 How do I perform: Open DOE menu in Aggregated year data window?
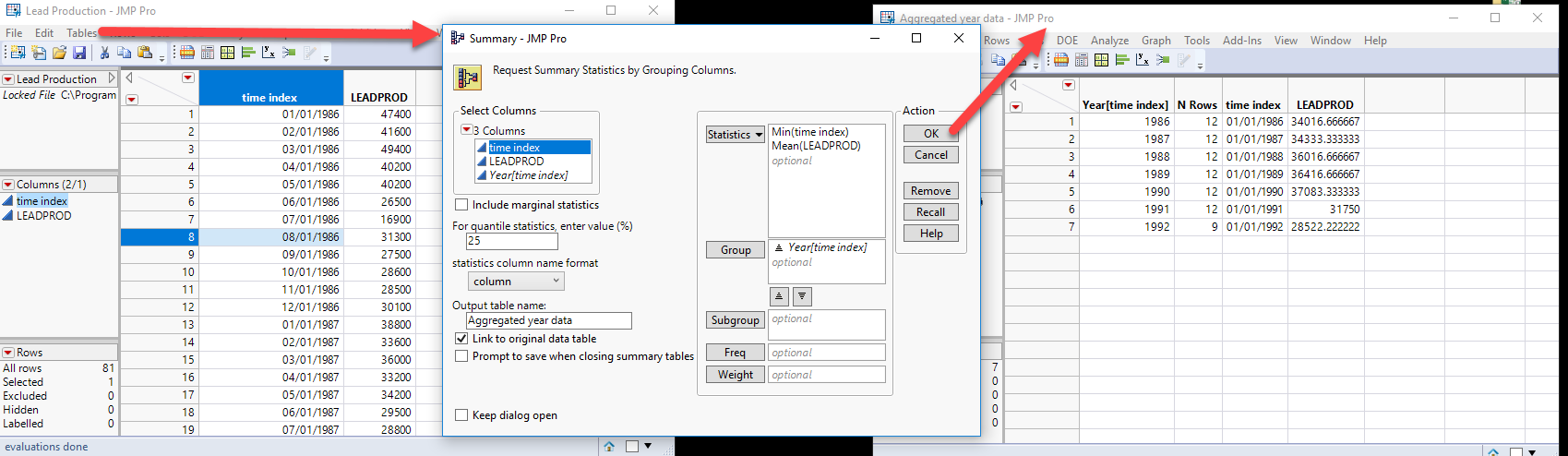pos(1067,41)
